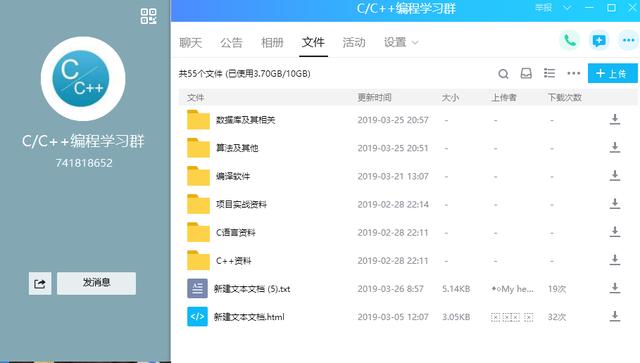Screen dimensions: 640x363
Task: Click the 32次 download count
Action: [x=557, y=317]
